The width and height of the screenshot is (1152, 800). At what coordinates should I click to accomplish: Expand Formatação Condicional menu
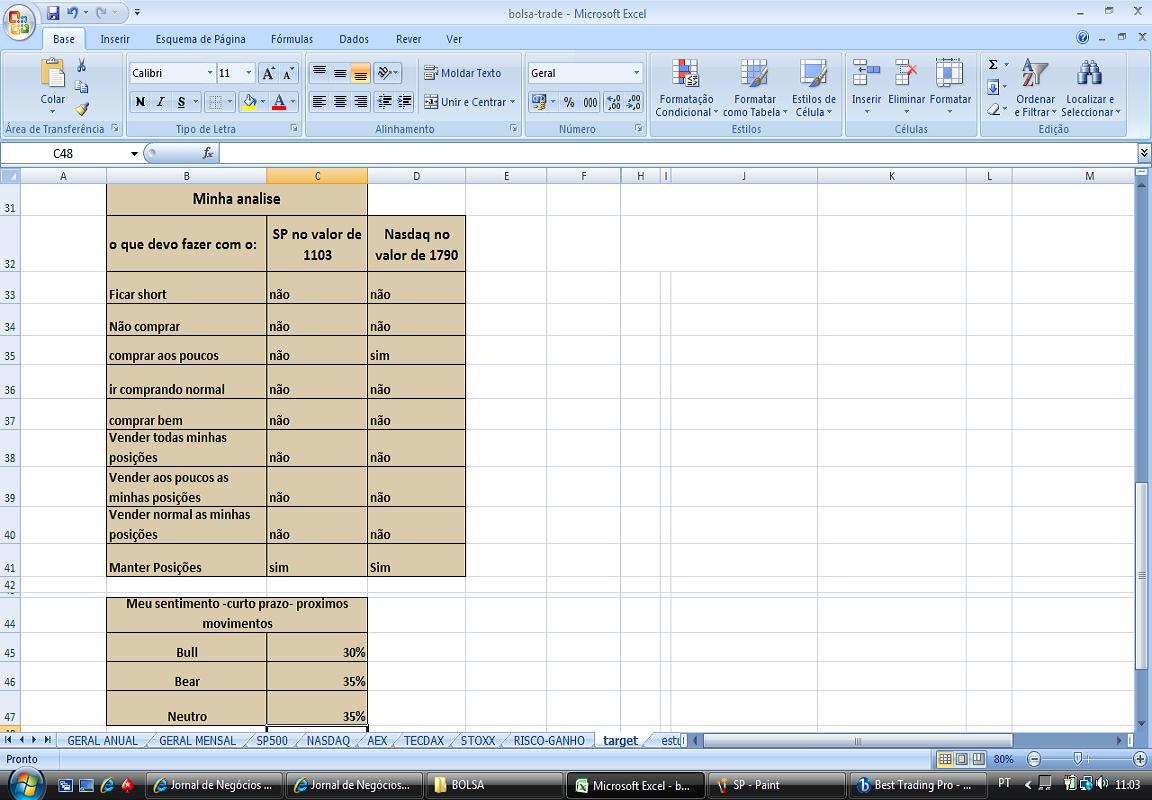(x=685, y=88)
